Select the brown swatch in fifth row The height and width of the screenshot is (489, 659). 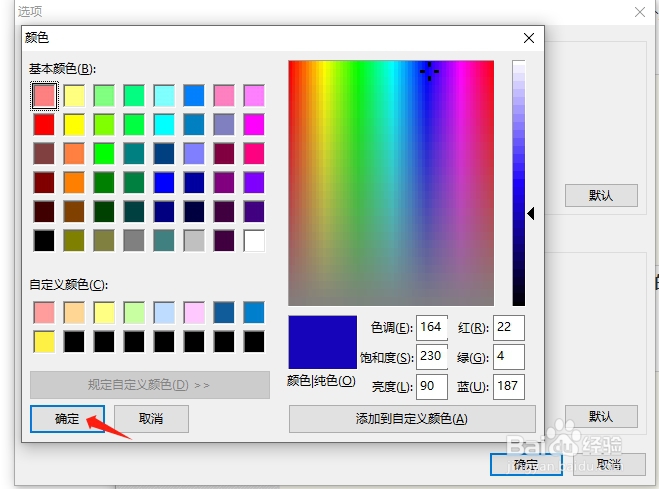pyautogui.click(x=74, y=212)
